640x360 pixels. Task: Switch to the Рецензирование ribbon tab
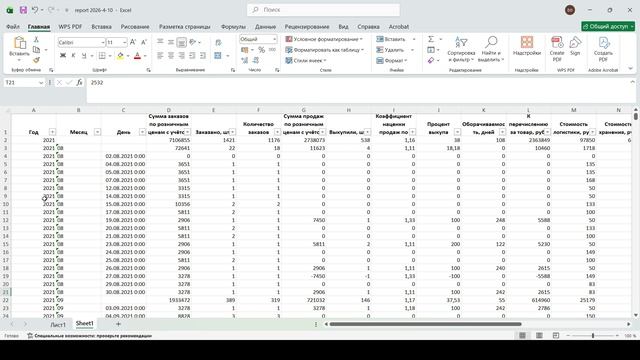(x=307, y=27)
